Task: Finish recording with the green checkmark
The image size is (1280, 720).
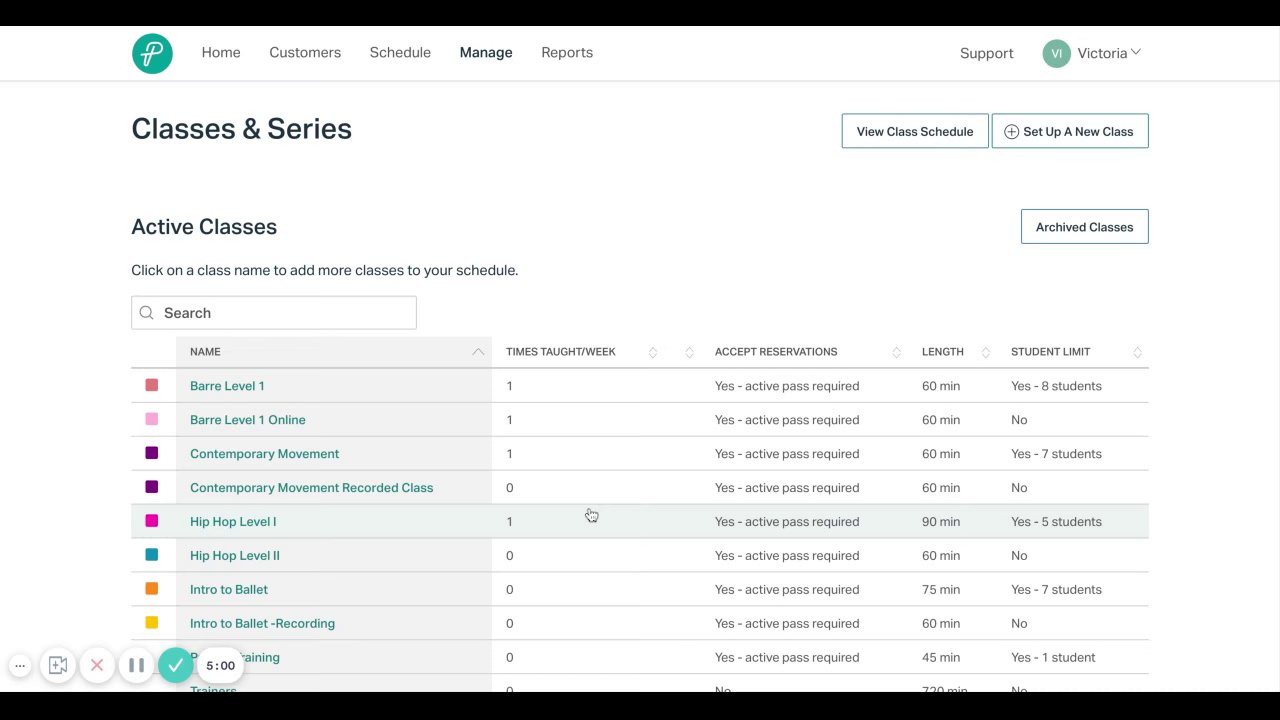Action: (x=175, y=666)
